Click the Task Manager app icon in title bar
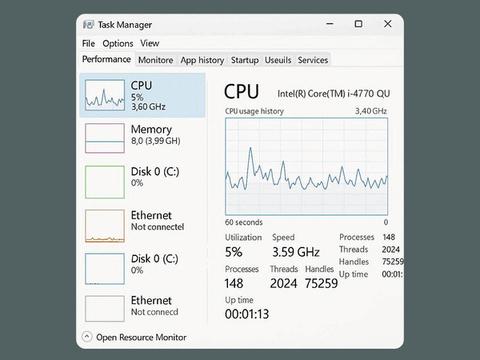Screen dimensions: 480x360 pyautogui.click(x=89, y=24)
